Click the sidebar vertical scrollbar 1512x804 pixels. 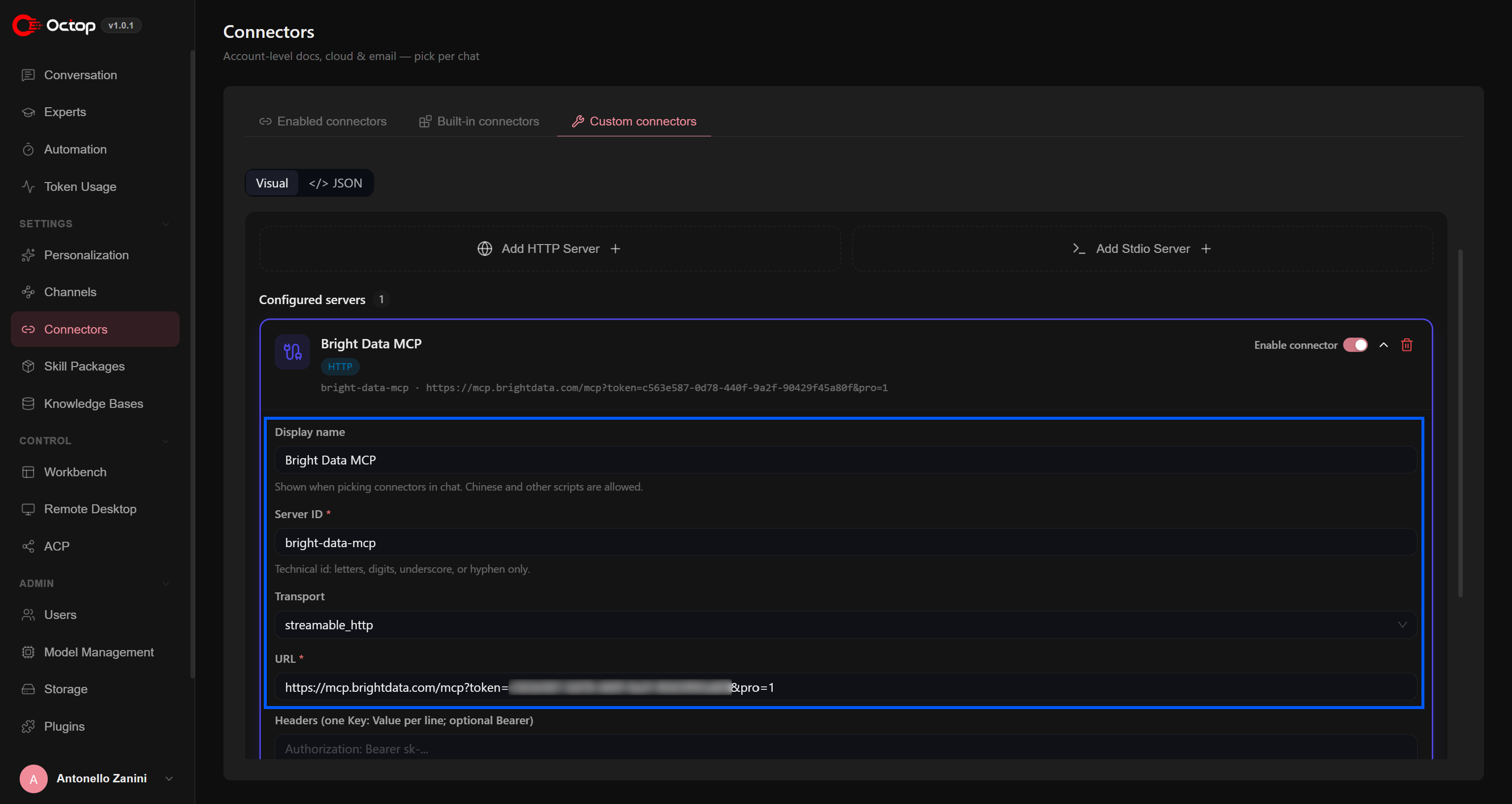(192, 364)
